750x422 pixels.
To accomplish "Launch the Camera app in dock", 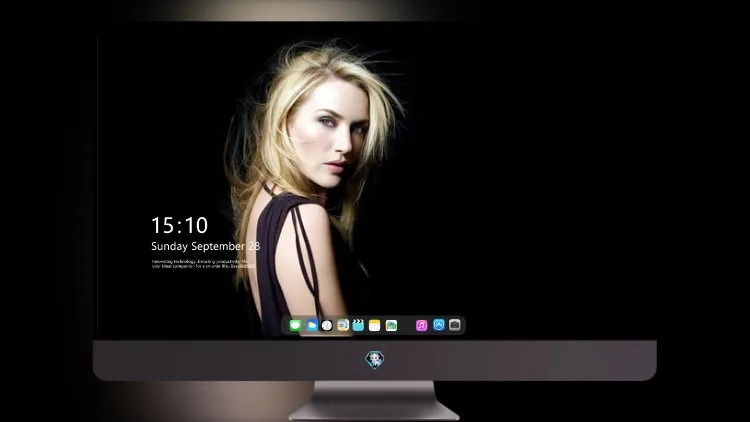I will click(454, 325).
